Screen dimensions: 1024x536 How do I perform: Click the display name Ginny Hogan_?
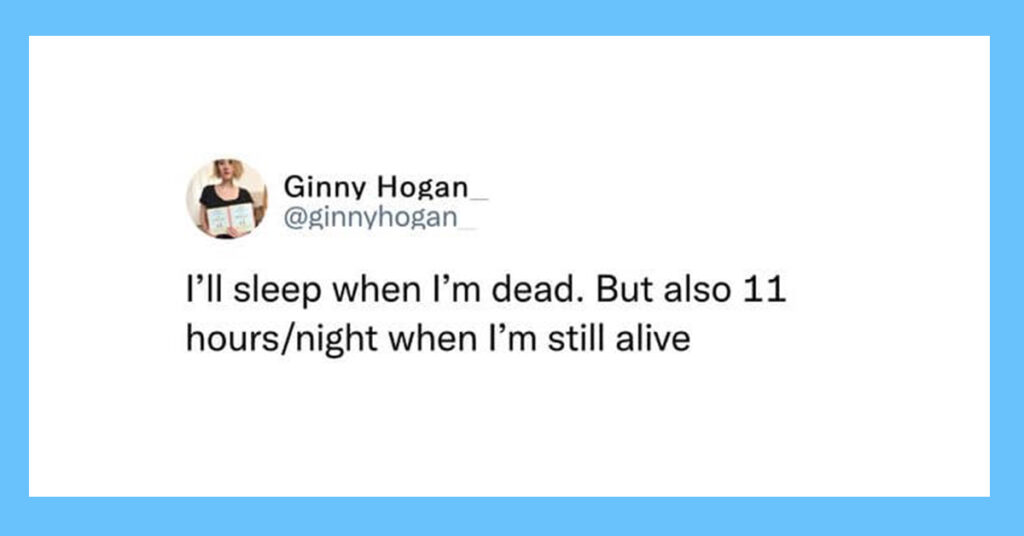385,187
